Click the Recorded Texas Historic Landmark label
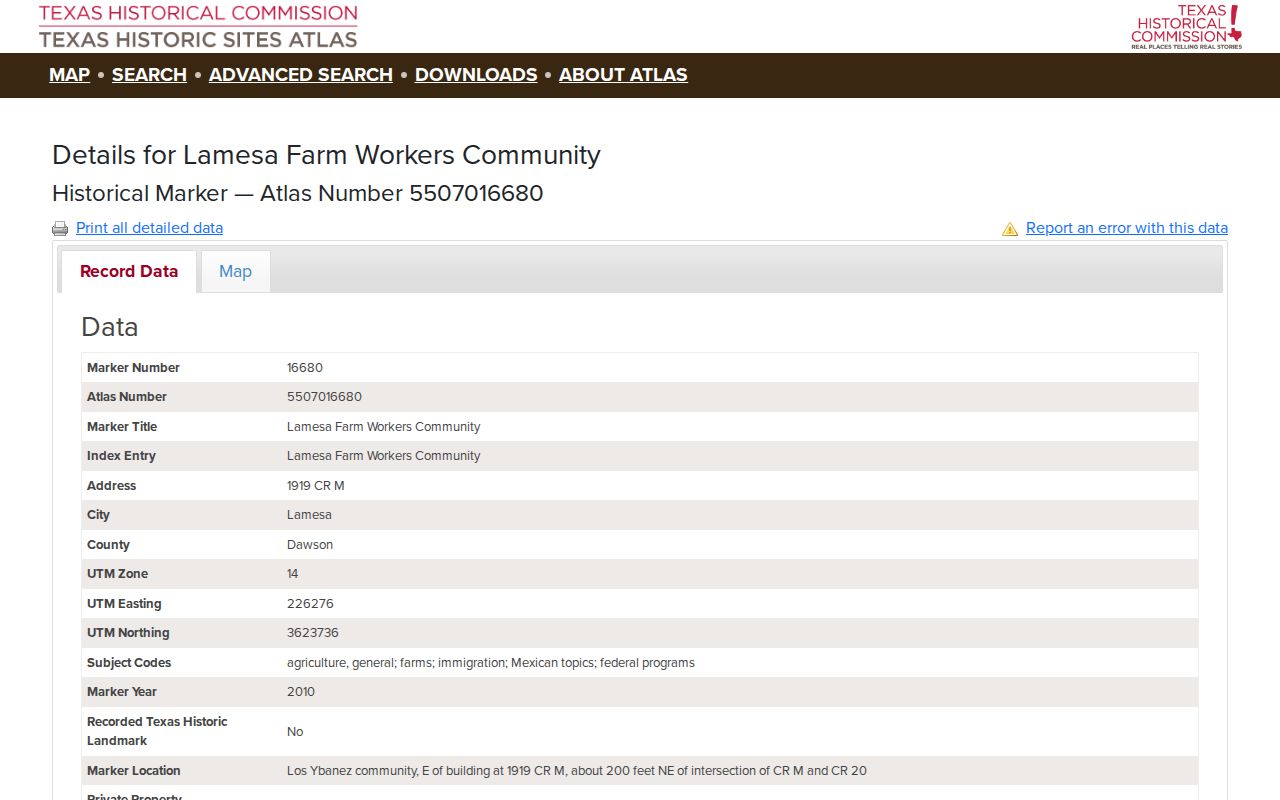The width and height of the screenshot is (1280, 800). point(157,731)
